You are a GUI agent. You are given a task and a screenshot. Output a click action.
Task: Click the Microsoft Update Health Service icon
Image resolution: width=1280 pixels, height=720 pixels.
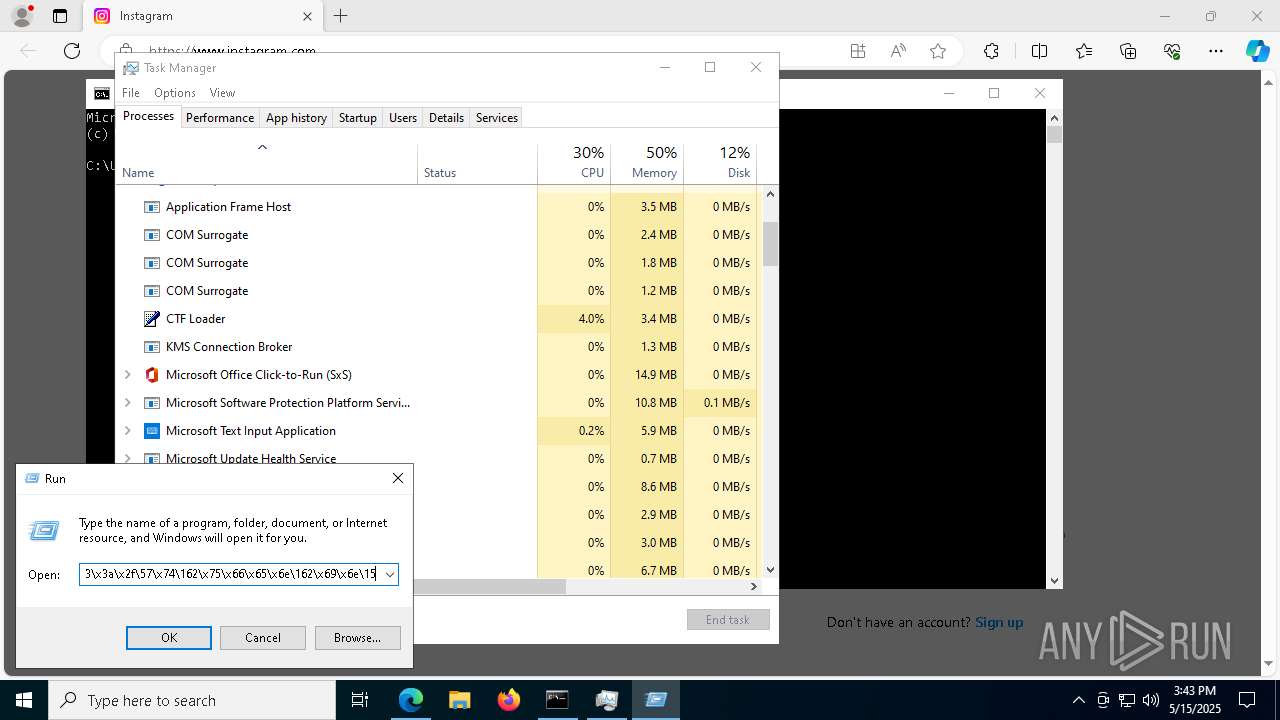[152, 459]
